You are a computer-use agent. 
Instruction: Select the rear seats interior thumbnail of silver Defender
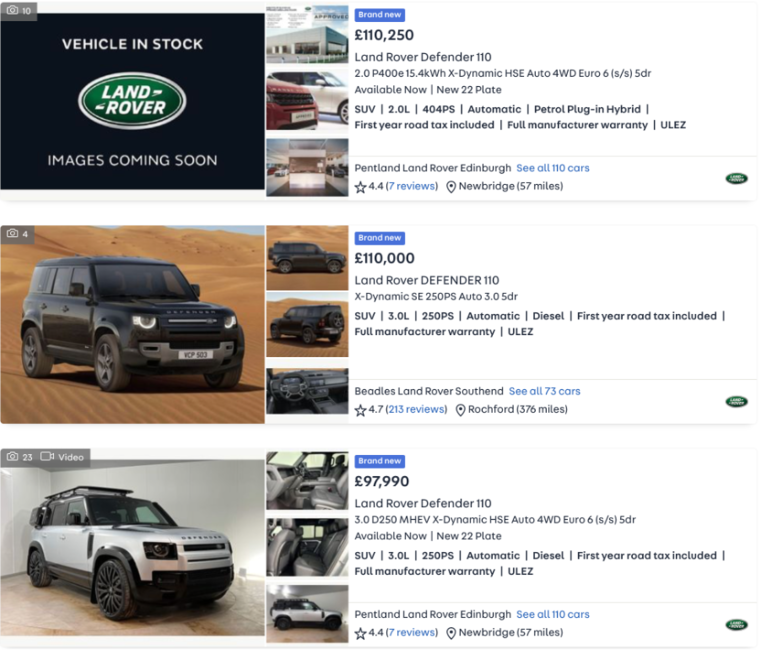(307, 548)
